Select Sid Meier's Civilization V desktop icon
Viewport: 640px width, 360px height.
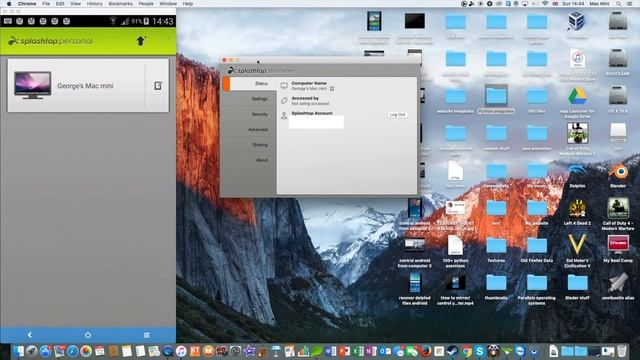577,246
